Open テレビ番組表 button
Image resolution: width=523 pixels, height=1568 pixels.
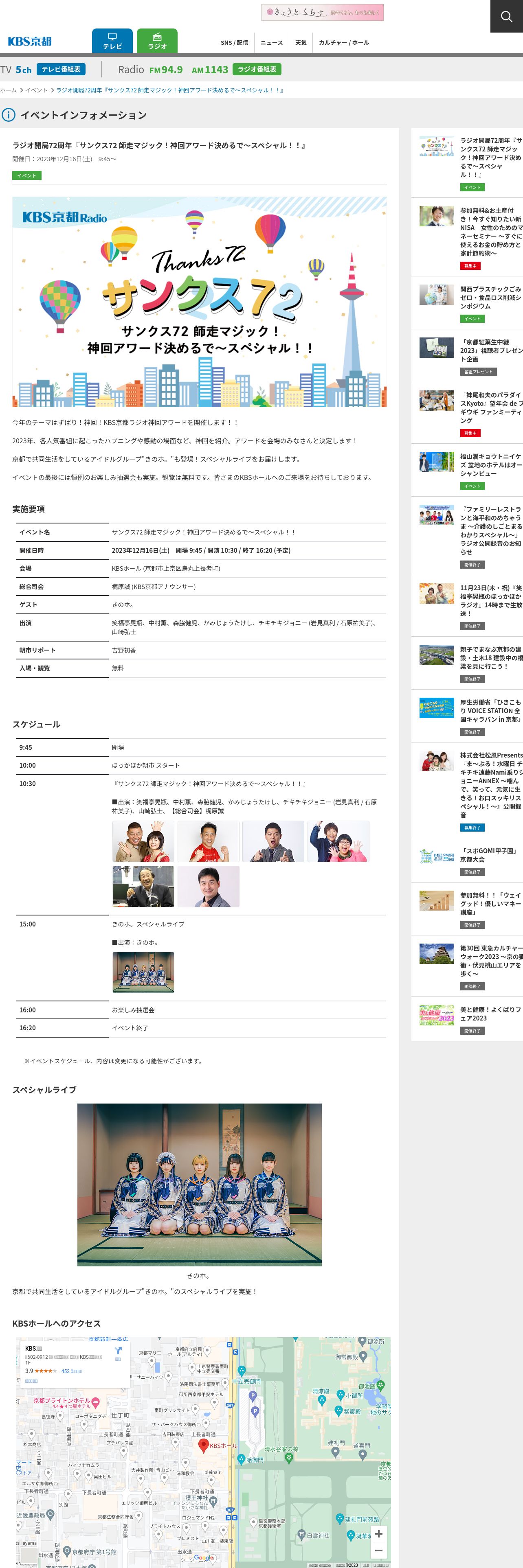pyautogui.click(x=61, y=69)
